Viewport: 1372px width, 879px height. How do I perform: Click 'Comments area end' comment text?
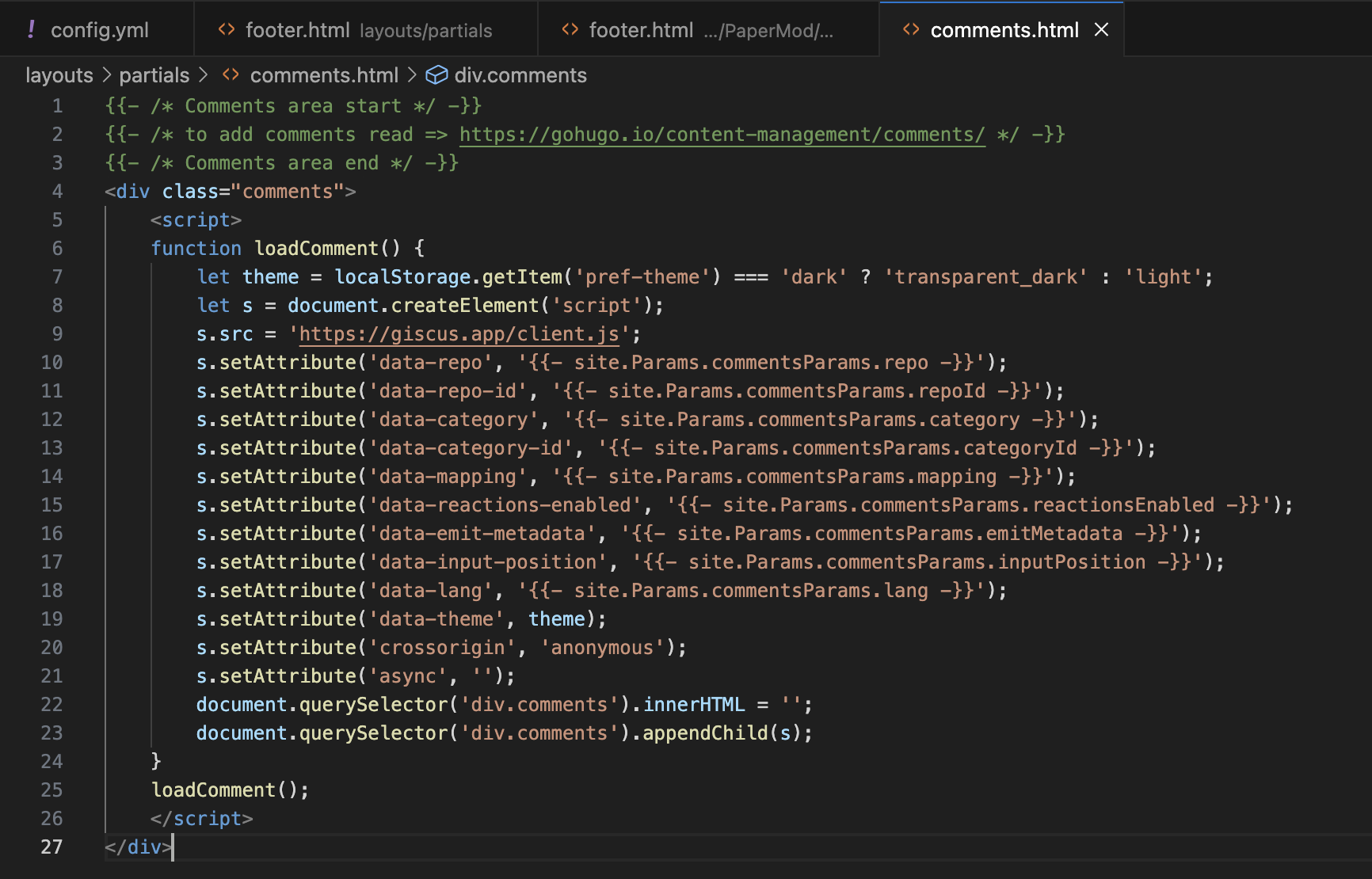(x=281, y=163)
